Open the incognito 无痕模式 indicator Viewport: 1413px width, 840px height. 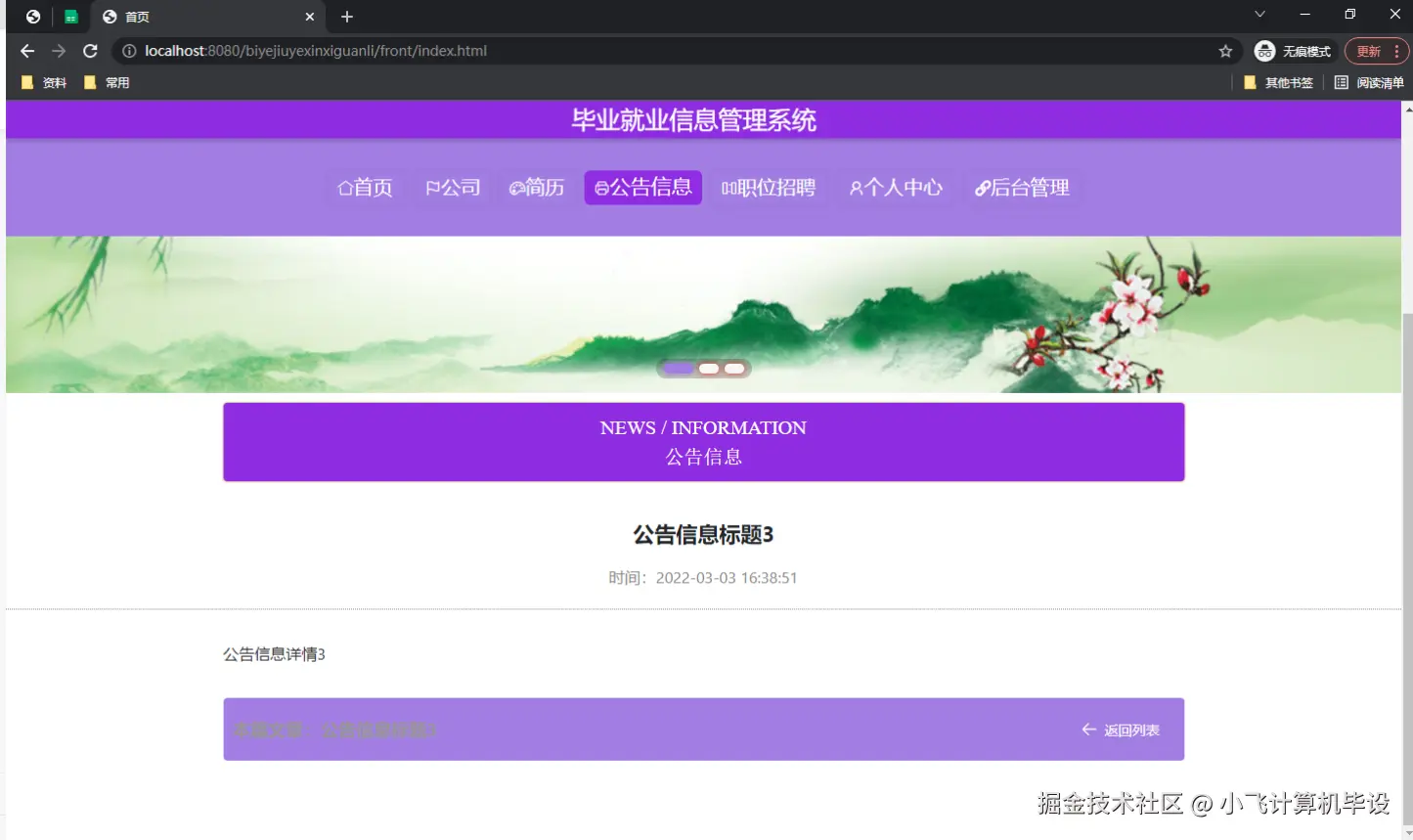[1293, 51]
